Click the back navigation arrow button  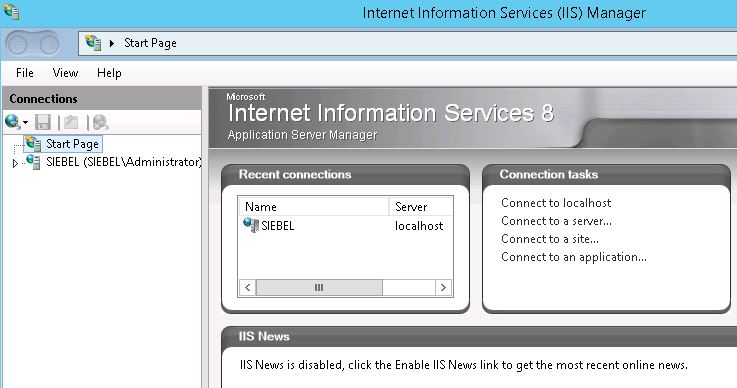tap(18, 45)
